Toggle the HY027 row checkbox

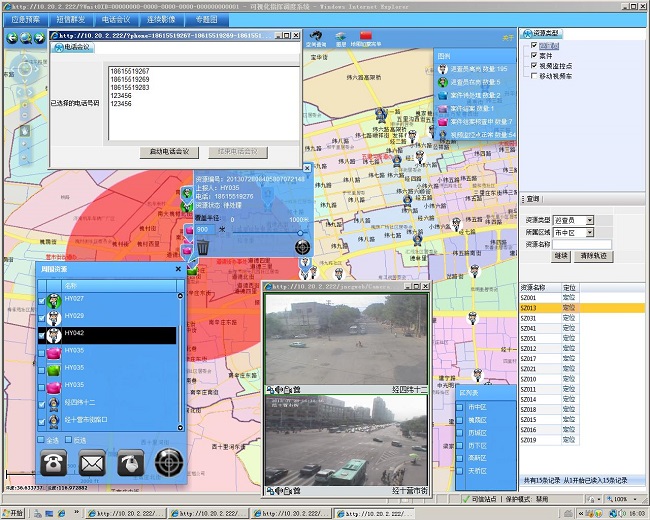(x=41, y=301)
